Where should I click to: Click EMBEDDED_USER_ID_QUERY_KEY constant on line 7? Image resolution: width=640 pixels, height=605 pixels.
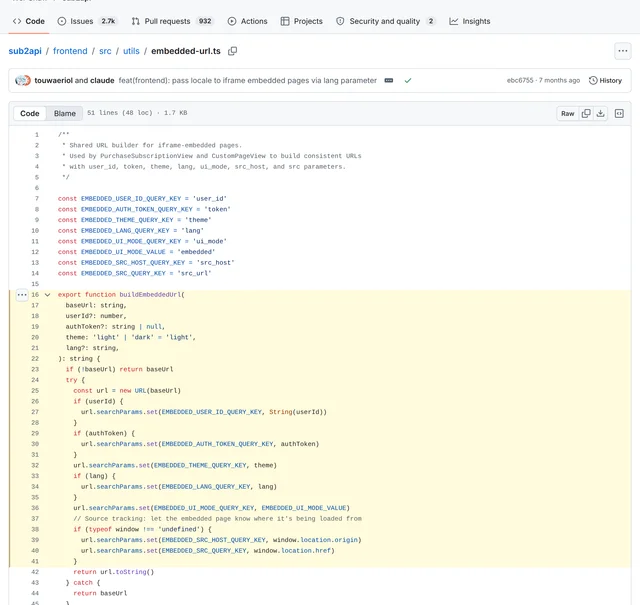[131, 198]
